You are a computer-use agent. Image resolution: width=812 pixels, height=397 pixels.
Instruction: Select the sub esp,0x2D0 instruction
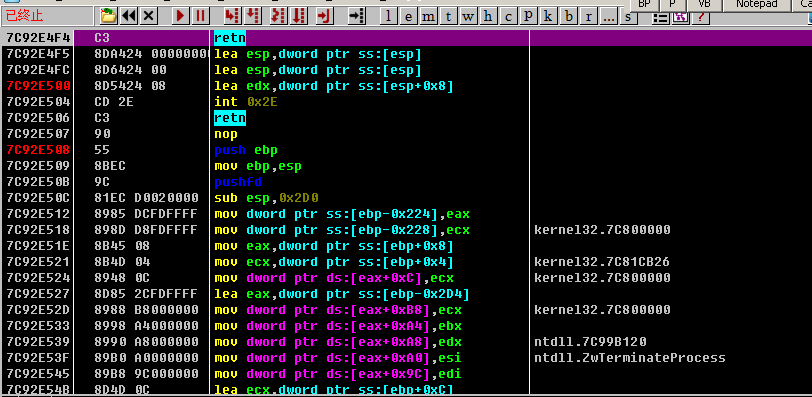(267, 198)
